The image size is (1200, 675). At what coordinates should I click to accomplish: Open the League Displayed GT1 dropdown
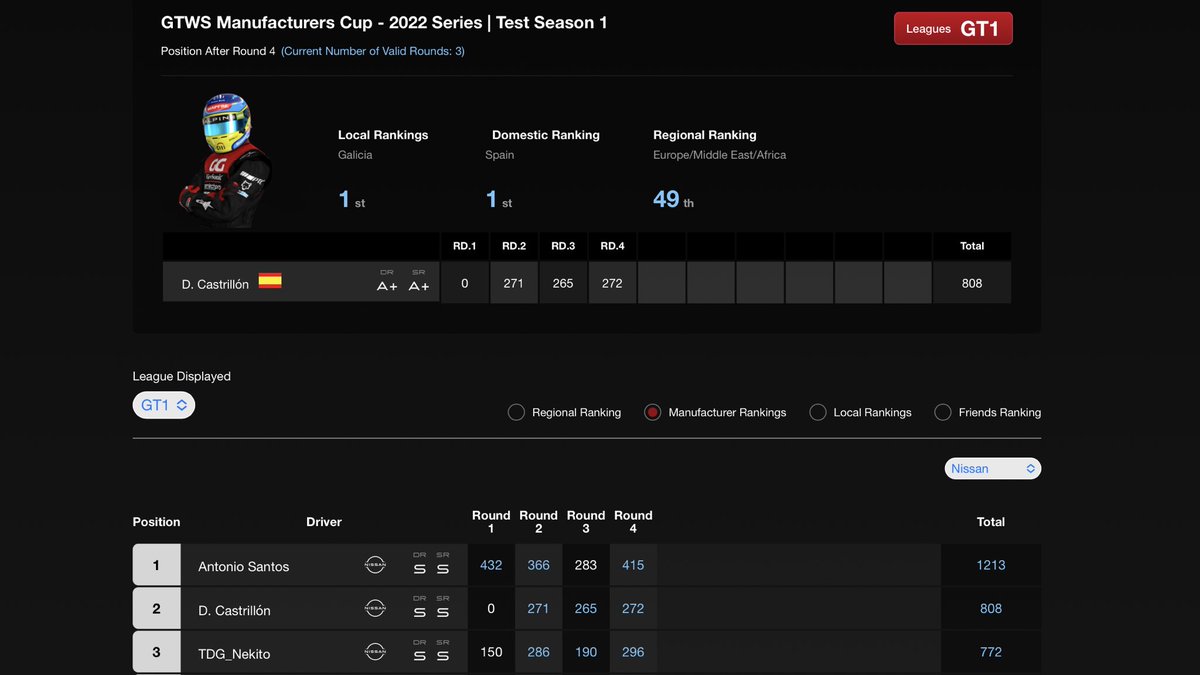[164, 405]
